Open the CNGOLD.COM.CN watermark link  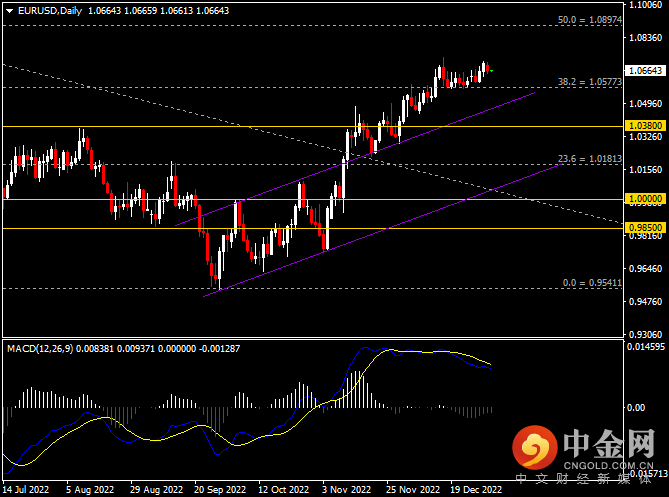coord(611,466)
